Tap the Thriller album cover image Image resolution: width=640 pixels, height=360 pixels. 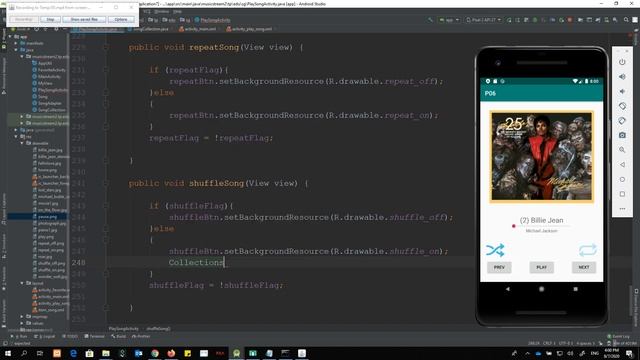click(x=541, y=156)
